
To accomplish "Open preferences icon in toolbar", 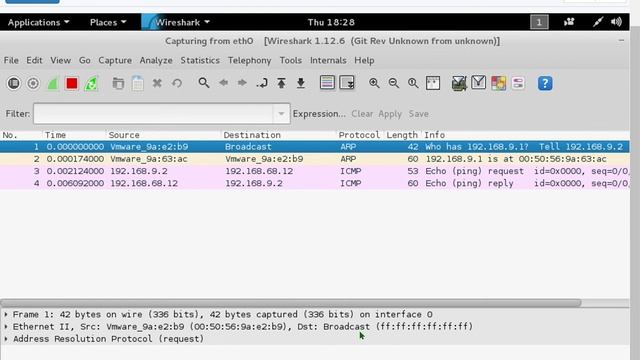I will [x=518, y=83].
